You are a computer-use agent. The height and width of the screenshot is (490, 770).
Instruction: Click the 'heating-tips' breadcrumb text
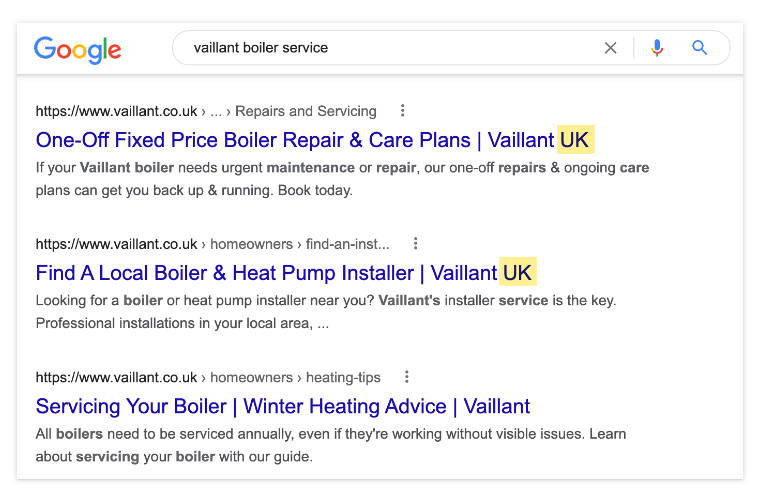tap(343, 377)
